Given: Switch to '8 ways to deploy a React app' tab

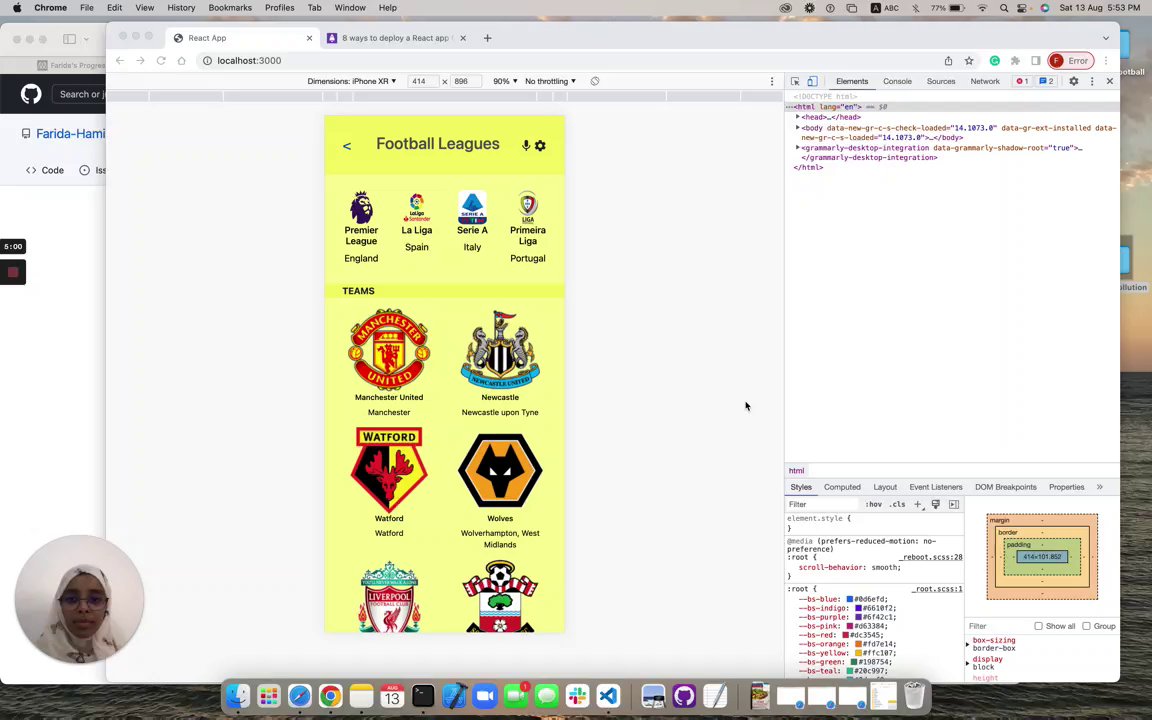Looking at the screenshot, I should pyautogui.click(x=396, y=38).
